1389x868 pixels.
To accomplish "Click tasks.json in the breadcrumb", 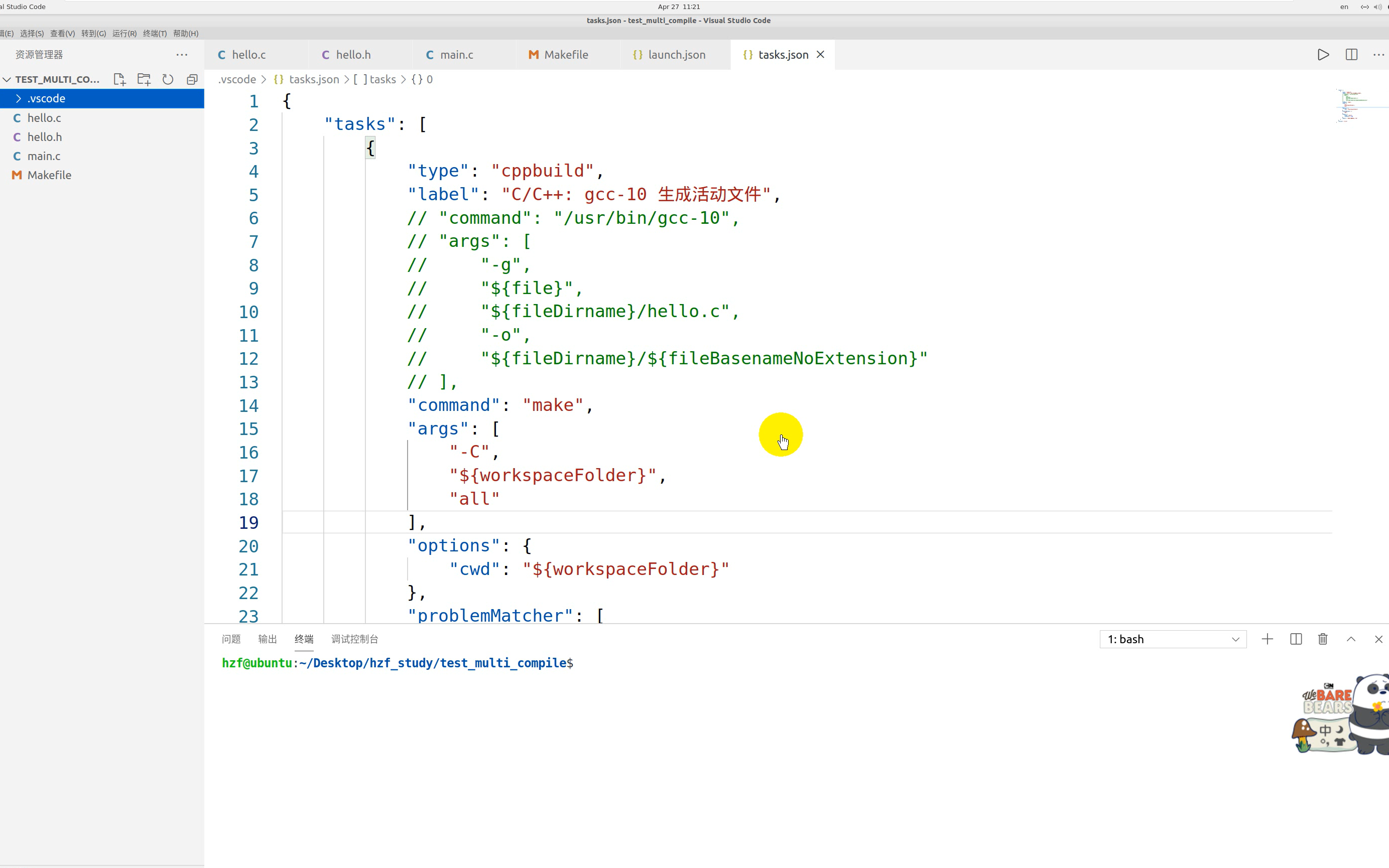I will 314,79.
